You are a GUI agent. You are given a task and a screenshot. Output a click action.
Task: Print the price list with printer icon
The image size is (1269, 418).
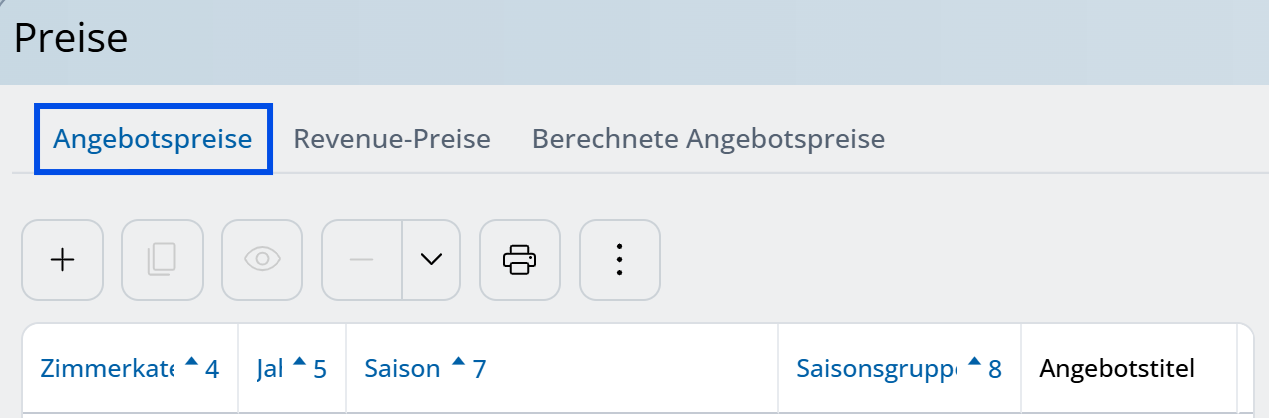520,260
